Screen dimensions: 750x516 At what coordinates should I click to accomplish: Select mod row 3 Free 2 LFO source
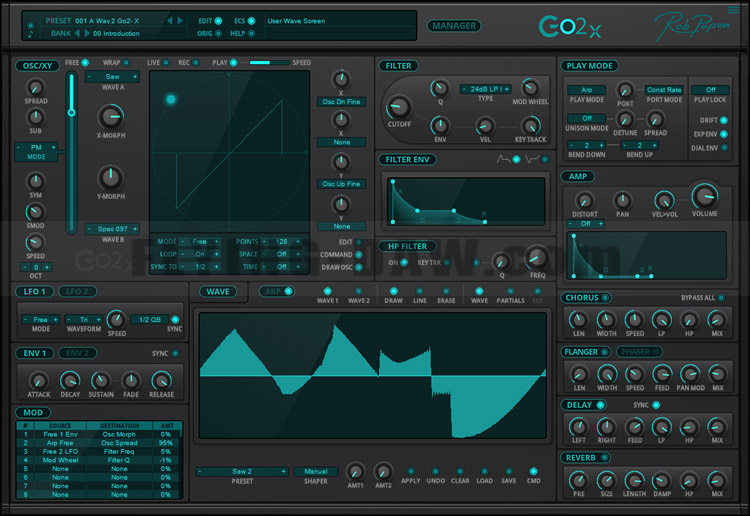click(x=60, y=451)
